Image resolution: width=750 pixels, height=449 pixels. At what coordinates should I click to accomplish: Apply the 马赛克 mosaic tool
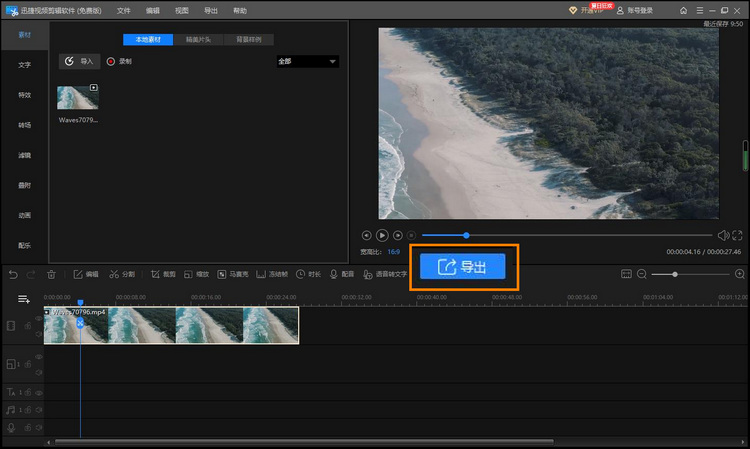233,274
